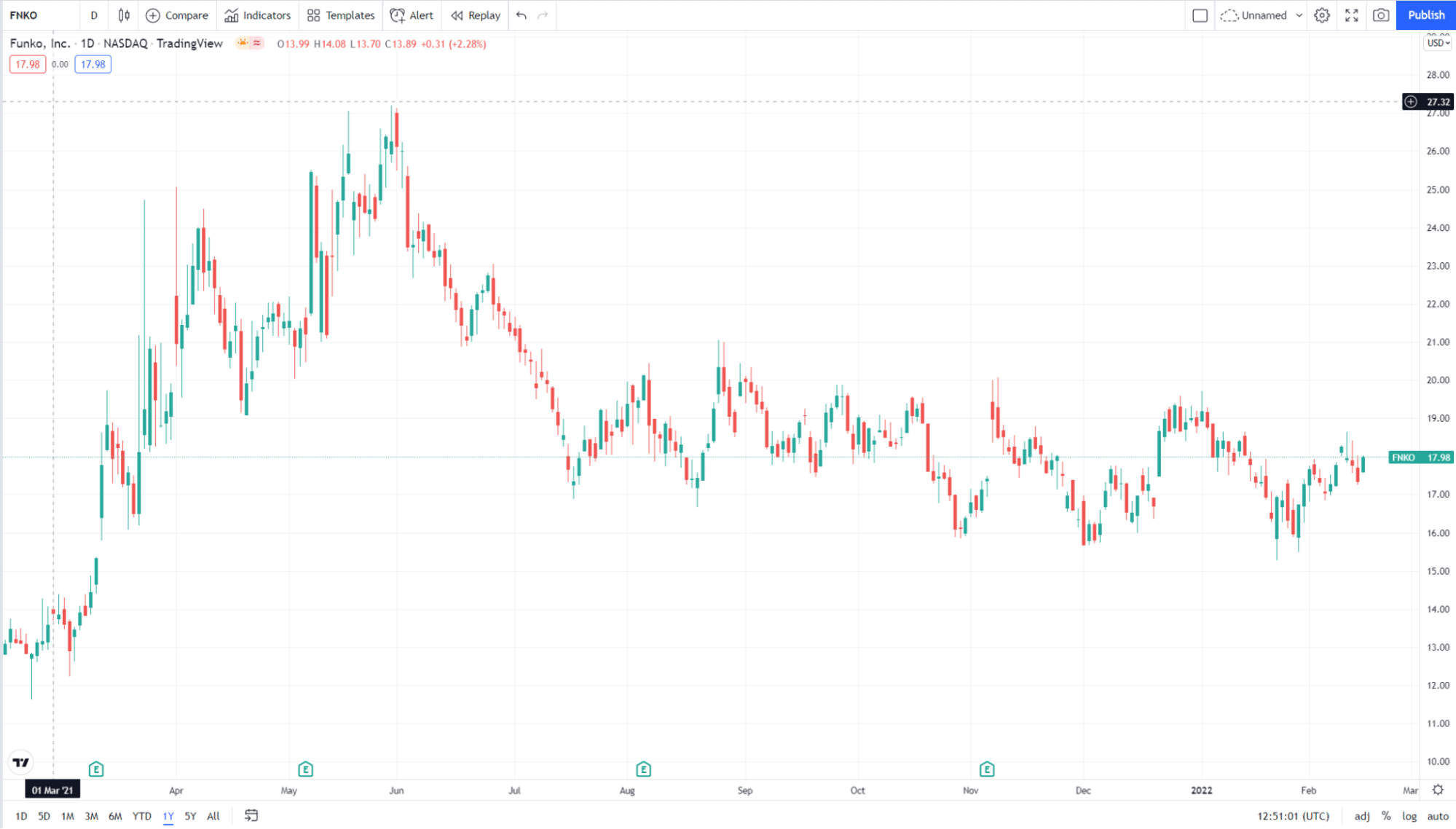Viewport: 1456px width, 829px height.
Task: Click the 01 Mar '21 date label
Action: 52,790
